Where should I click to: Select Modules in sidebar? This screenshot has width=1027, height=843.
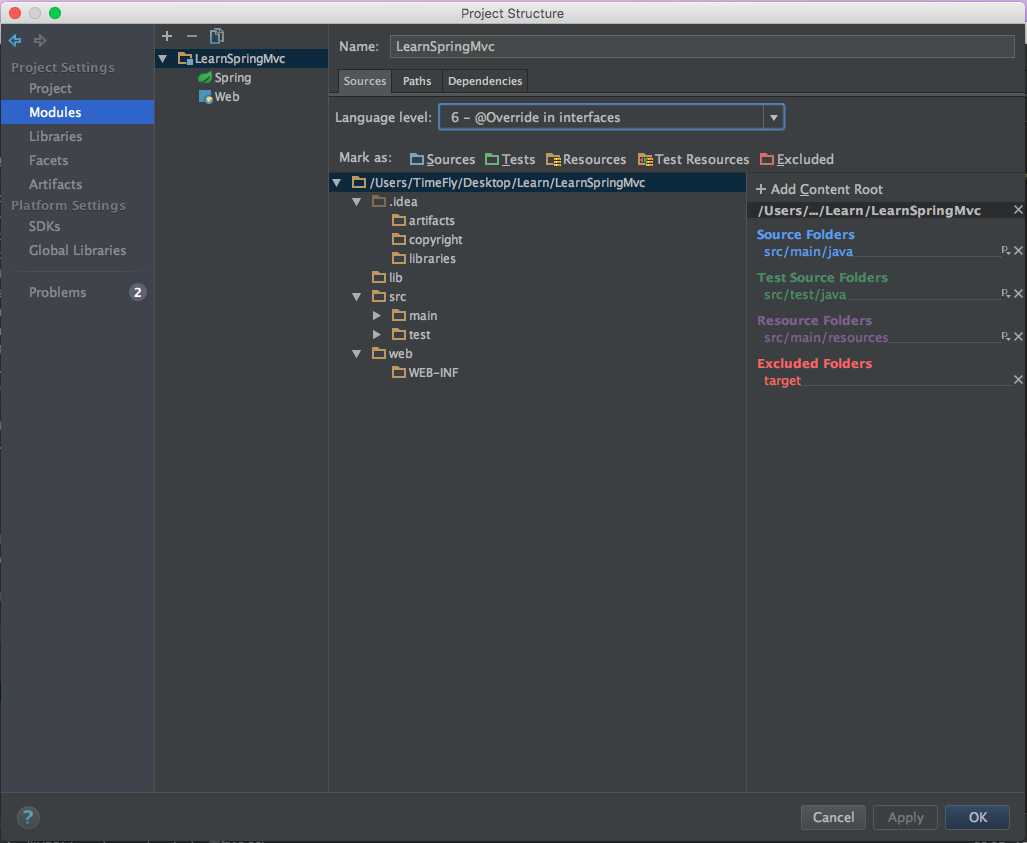(77, 112)
